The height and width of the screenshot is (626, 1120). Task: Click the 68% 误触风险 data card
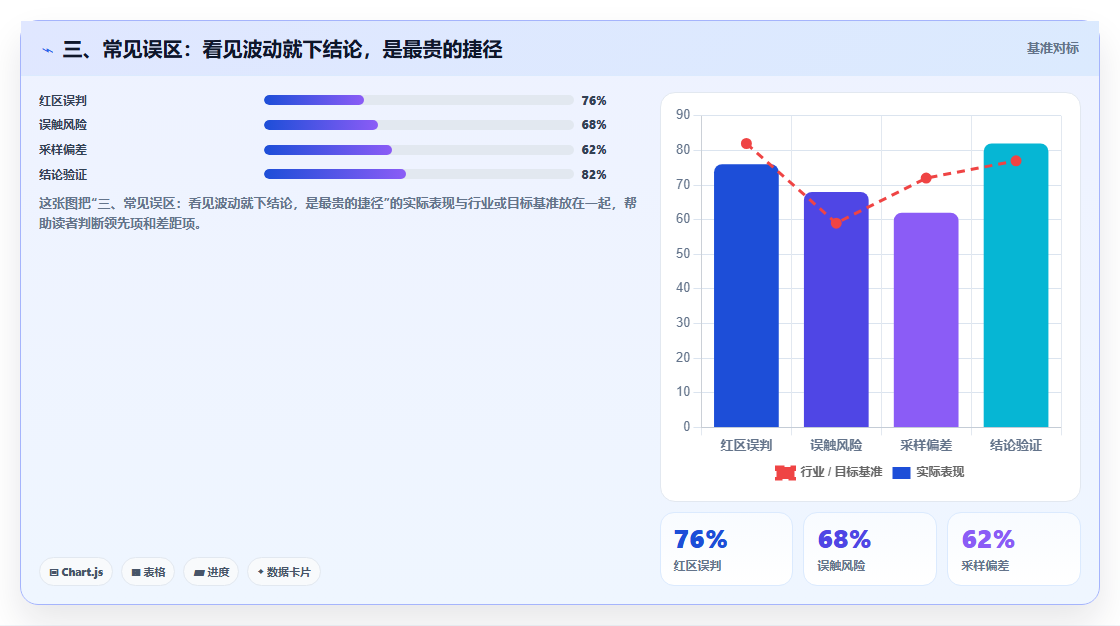pos(870,549)
